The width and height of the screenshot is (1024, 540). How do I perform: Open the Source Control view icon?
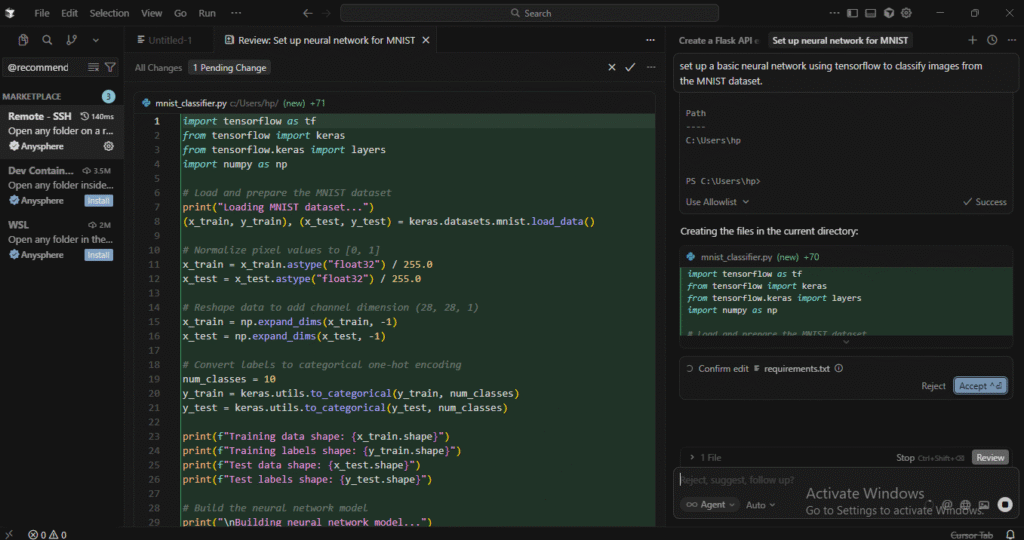click(x=71, y=40)
